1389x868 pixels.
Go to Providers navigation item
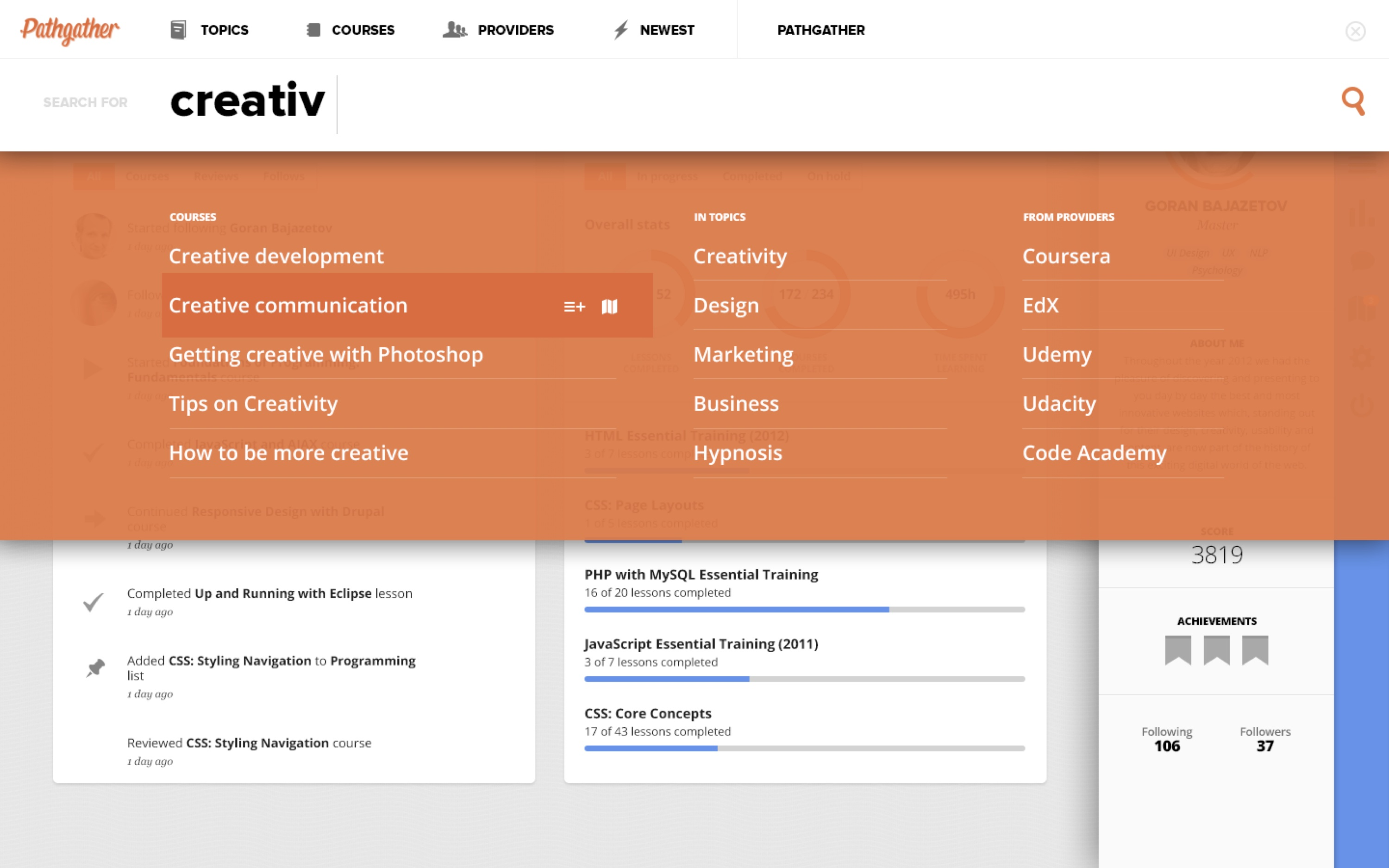[x=498, y=30]
